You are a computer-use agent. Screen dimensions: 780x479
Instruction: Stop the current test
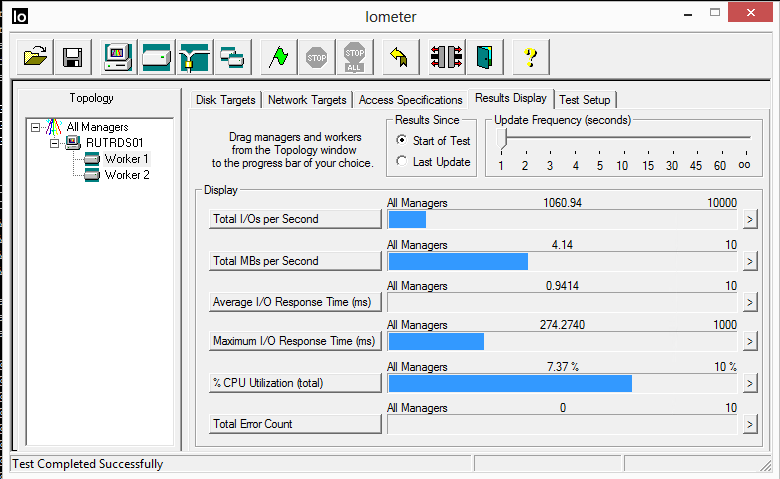[x=316, y=57]
